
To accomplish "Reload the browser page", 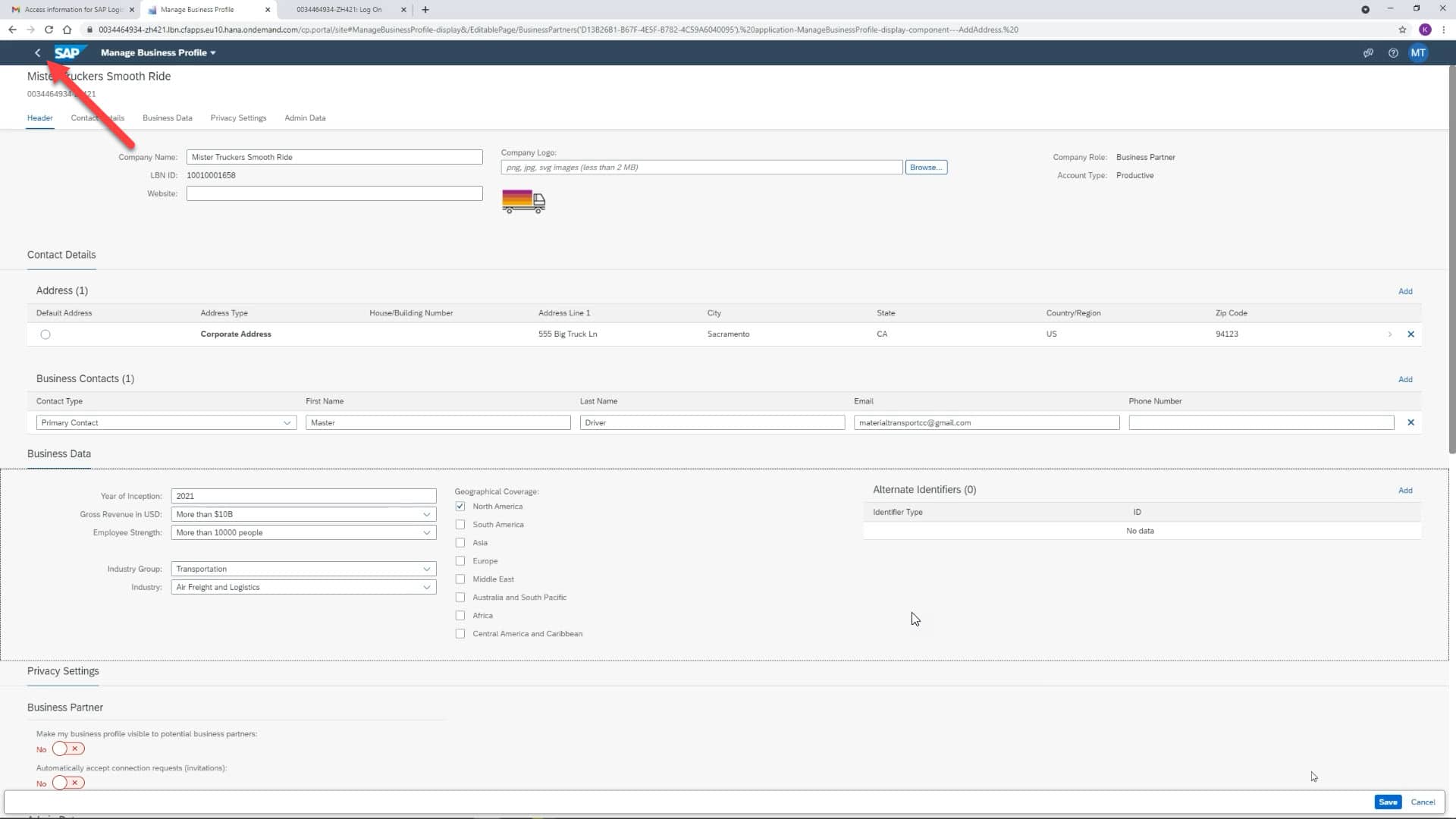I will [49, 30].
